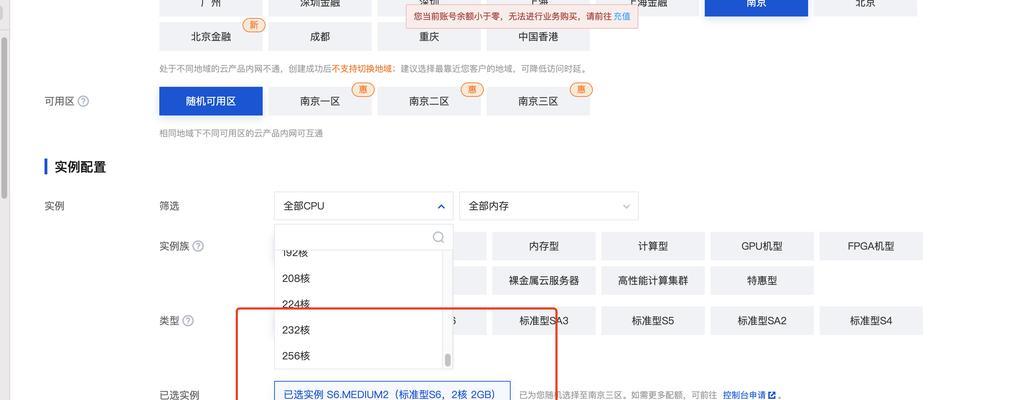Open the 全部内存 dropdown
This screenshot has width=1027, height=400.
(x=549, y=206)
